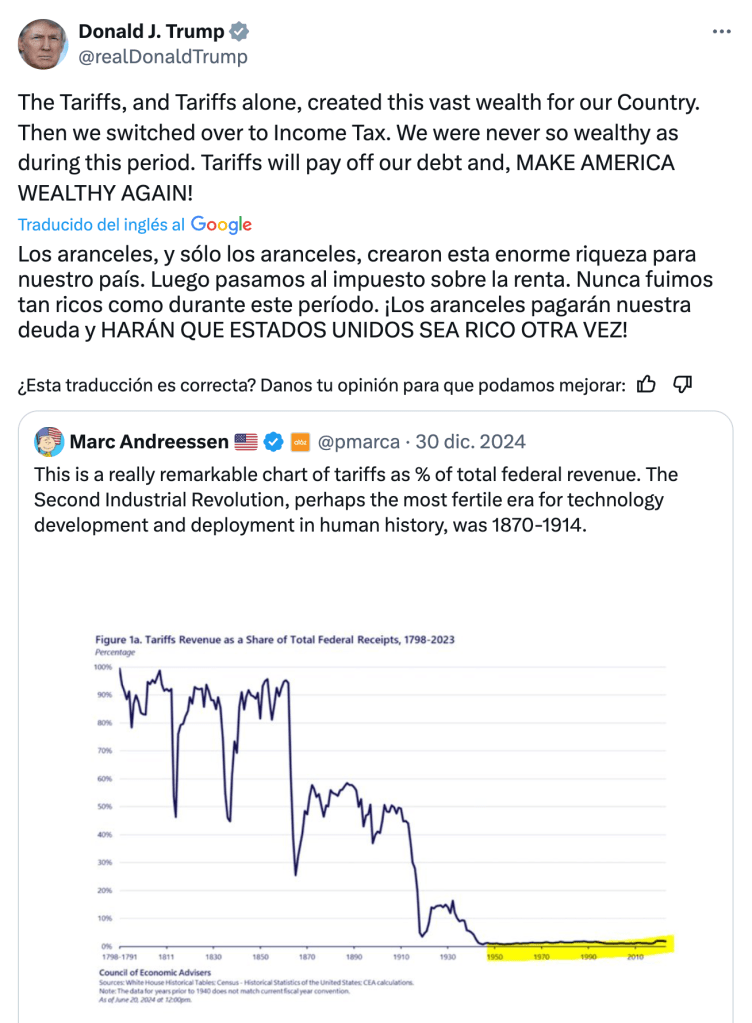Viewport: 752px width, 1023px height.
Task: Click the "Traducido del inglés al" link
Action: (102, 225)
